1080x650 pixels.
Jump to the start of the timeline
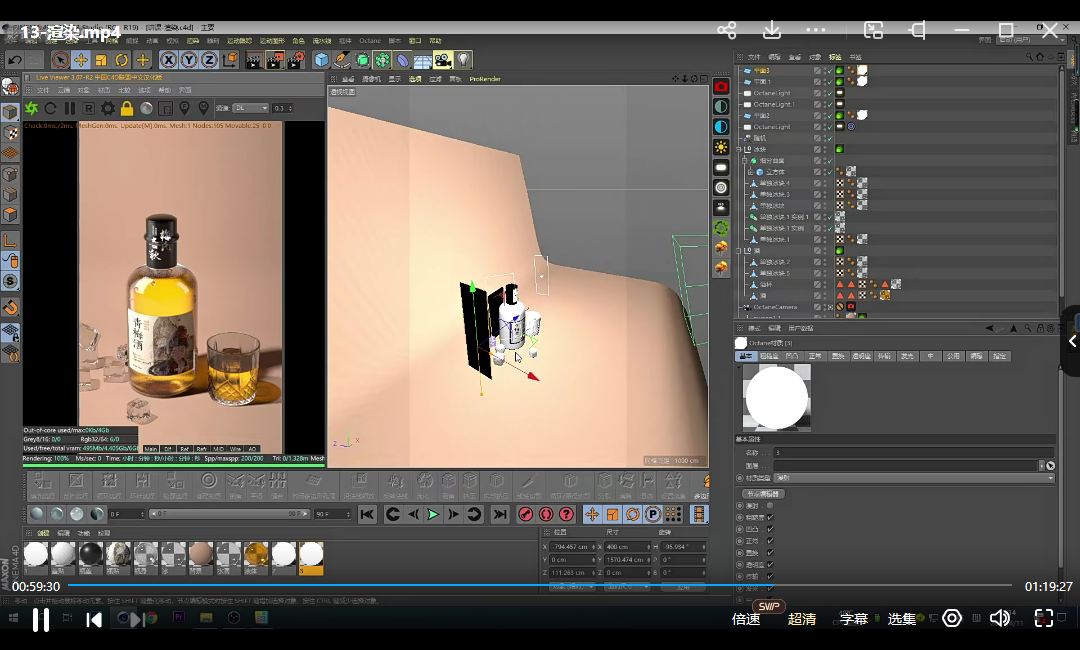(x=367, y=514)
